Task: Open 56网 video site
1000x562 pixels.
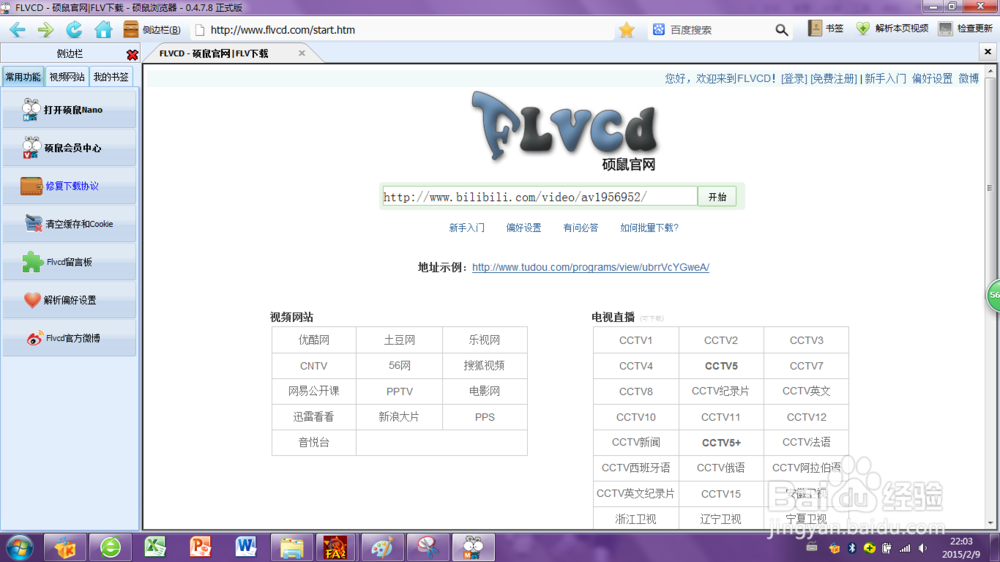Action: coord(399,366)
